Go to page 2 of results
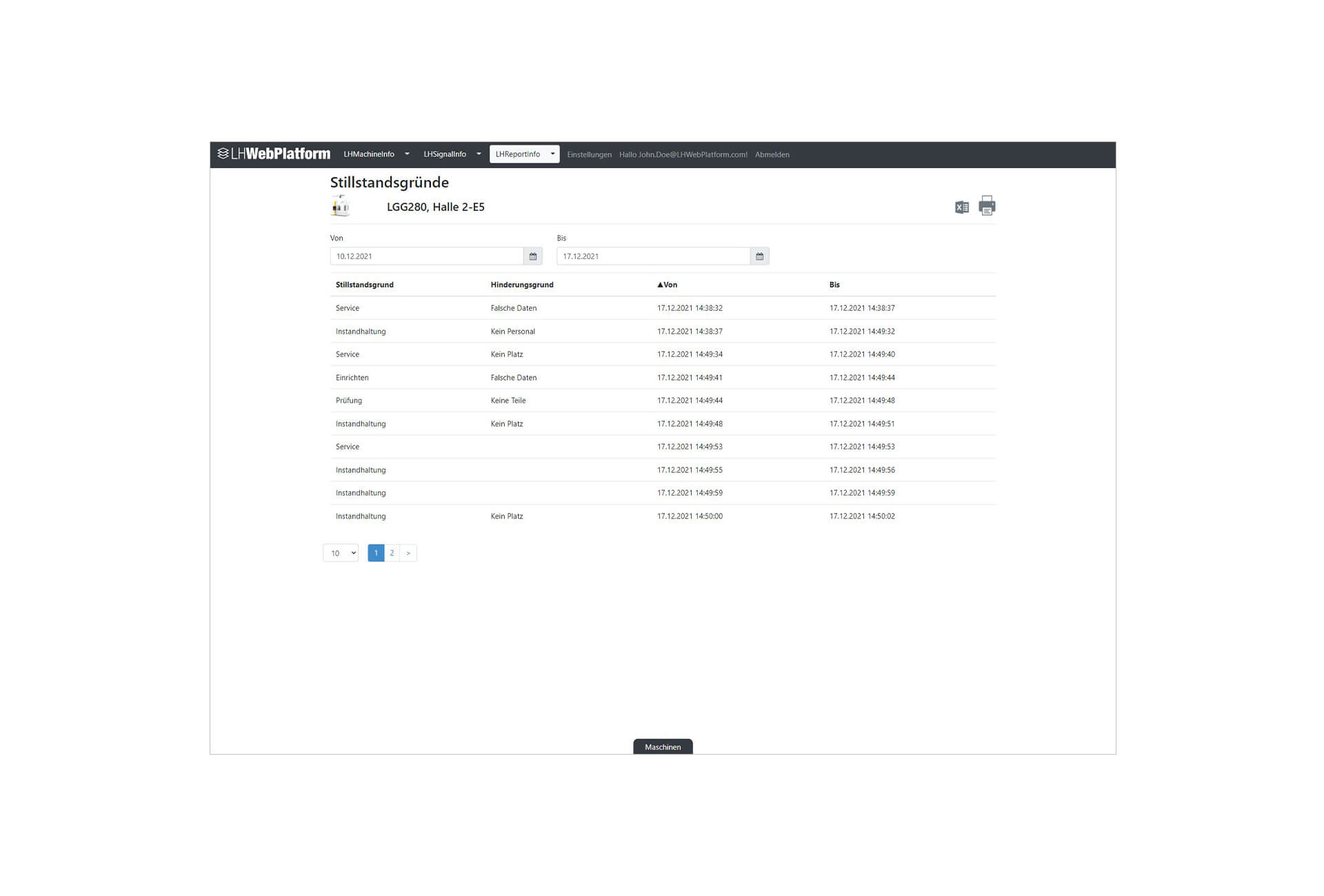This screenshot has height=896, width=1324. (392, 553)
